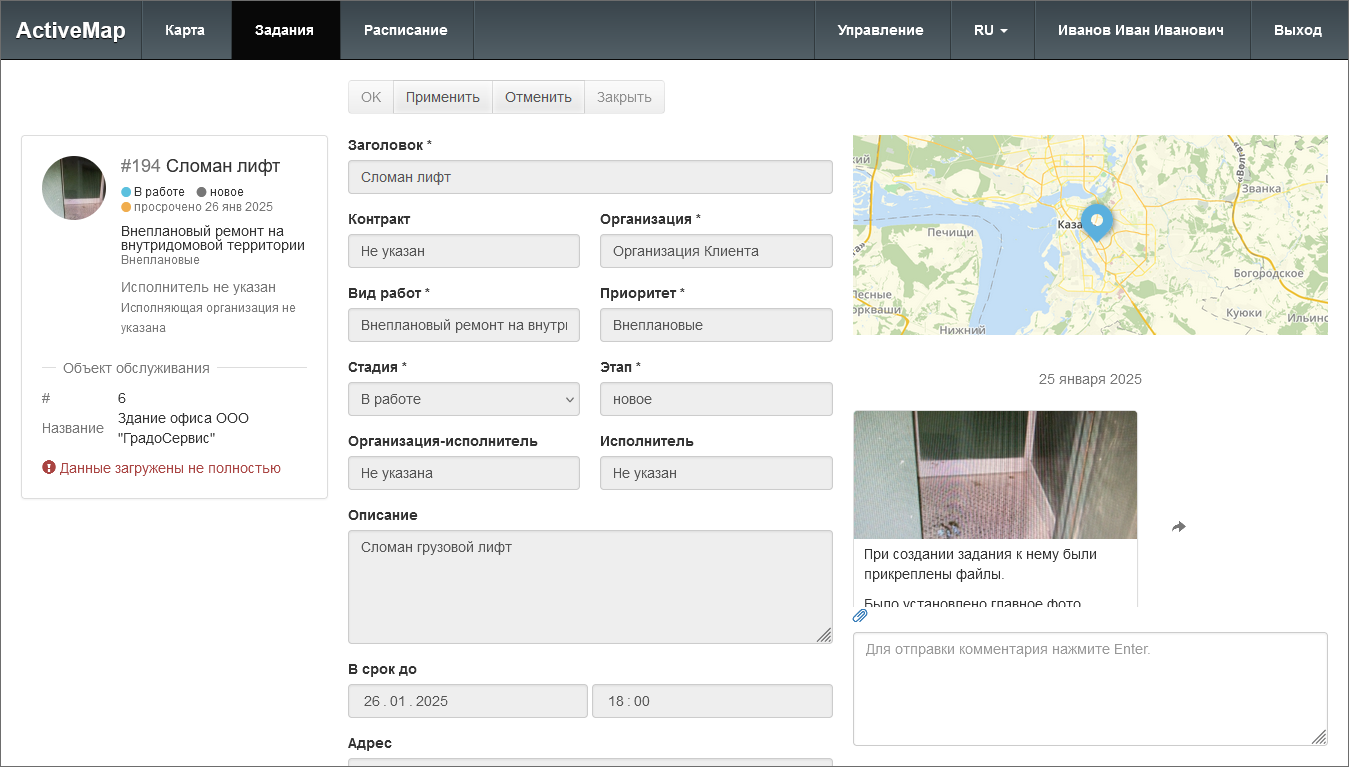
Task: Switch to the Карта tab
Action: (185, 30)
